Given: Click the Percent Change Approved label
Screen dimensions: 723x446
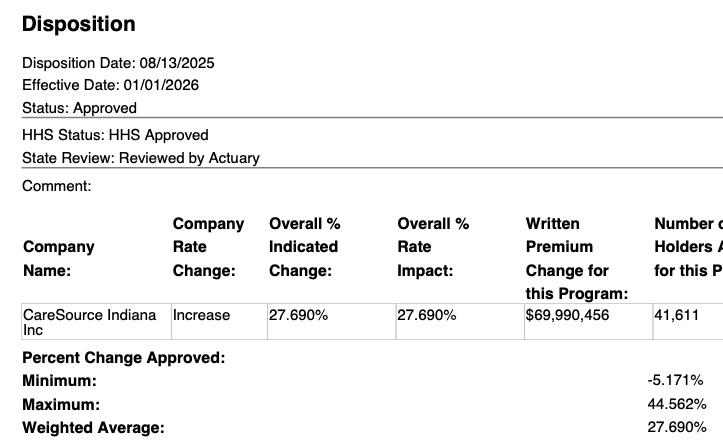Looking at the screenshot, I should point(123,358).
